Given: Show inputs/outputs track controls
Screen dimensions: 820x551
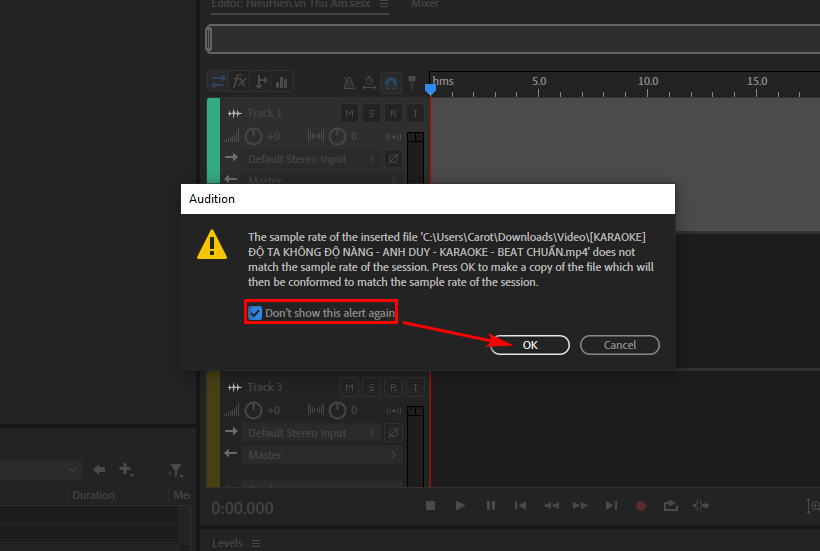Looking at the screenshot, I should (x=218, y=82).
